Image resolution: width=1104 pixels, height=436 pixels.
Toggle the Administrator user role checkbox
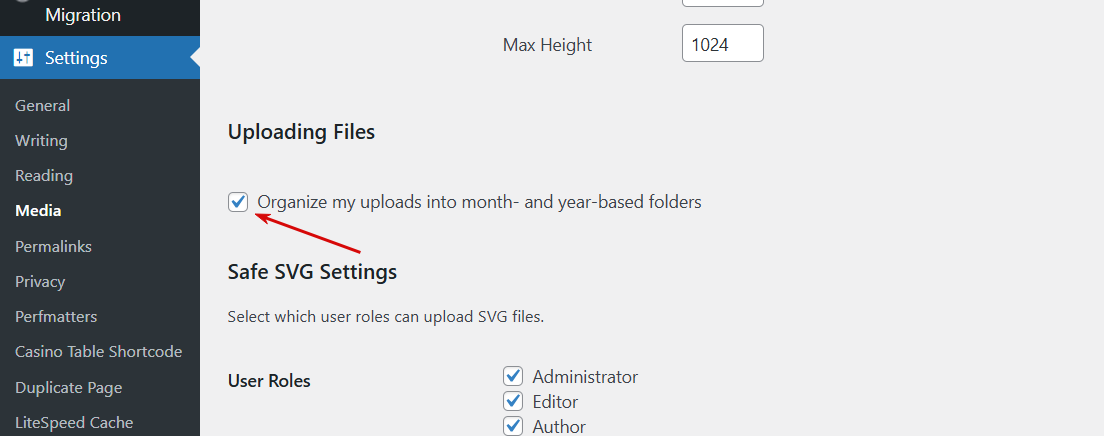(x=513, y=377)
